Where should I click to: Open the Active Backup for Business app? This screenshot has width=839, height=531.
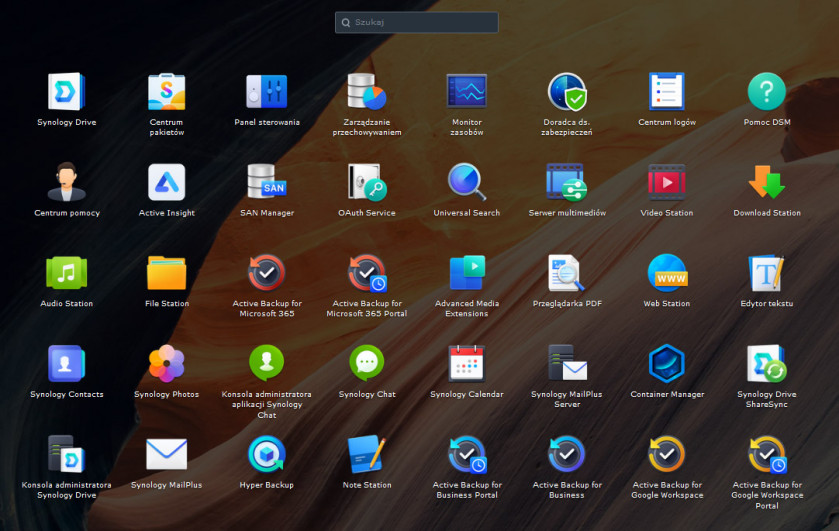567,454
